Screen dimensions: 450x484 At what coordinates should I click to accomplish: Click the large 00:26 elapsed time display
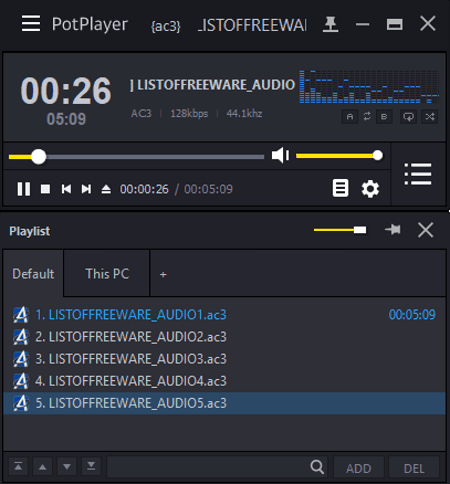click(x=66, y=91)
